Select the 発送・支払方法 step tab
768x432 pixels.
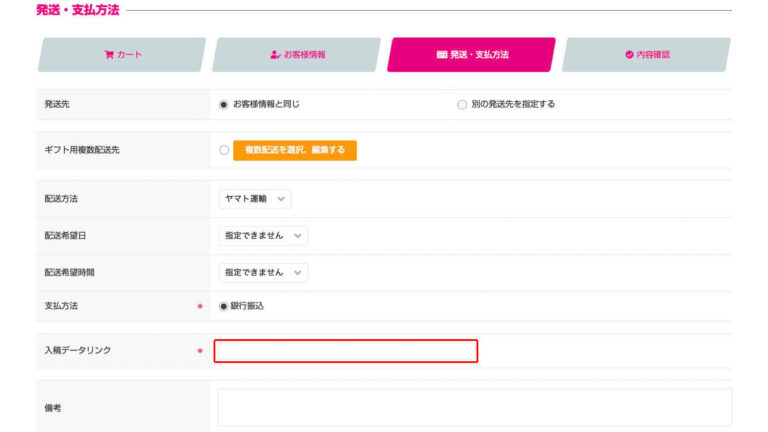pos(471,55)
